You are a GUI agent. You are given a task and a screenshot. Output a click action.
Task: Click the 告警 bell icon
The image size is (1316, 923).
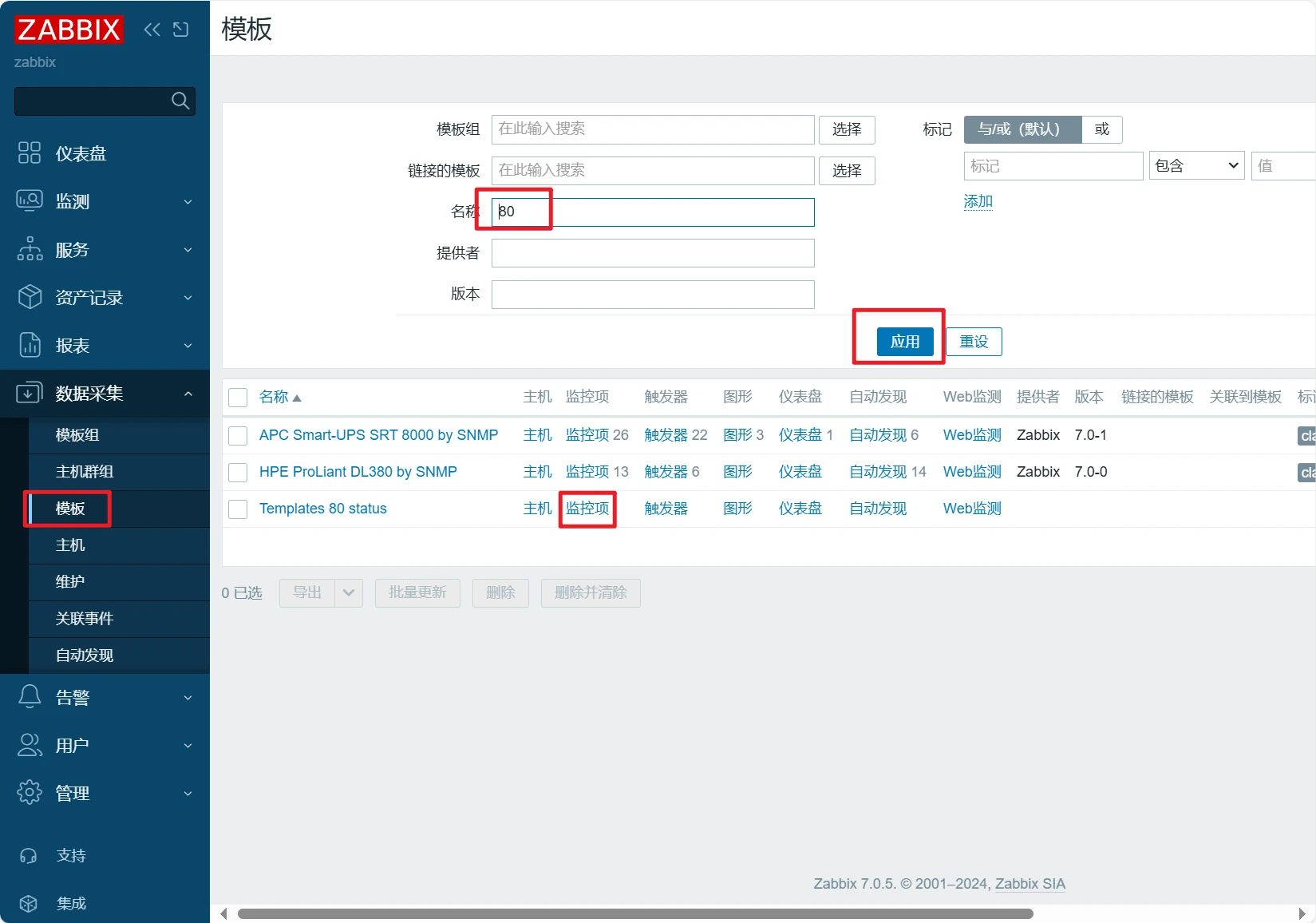(x=30, y=697)
